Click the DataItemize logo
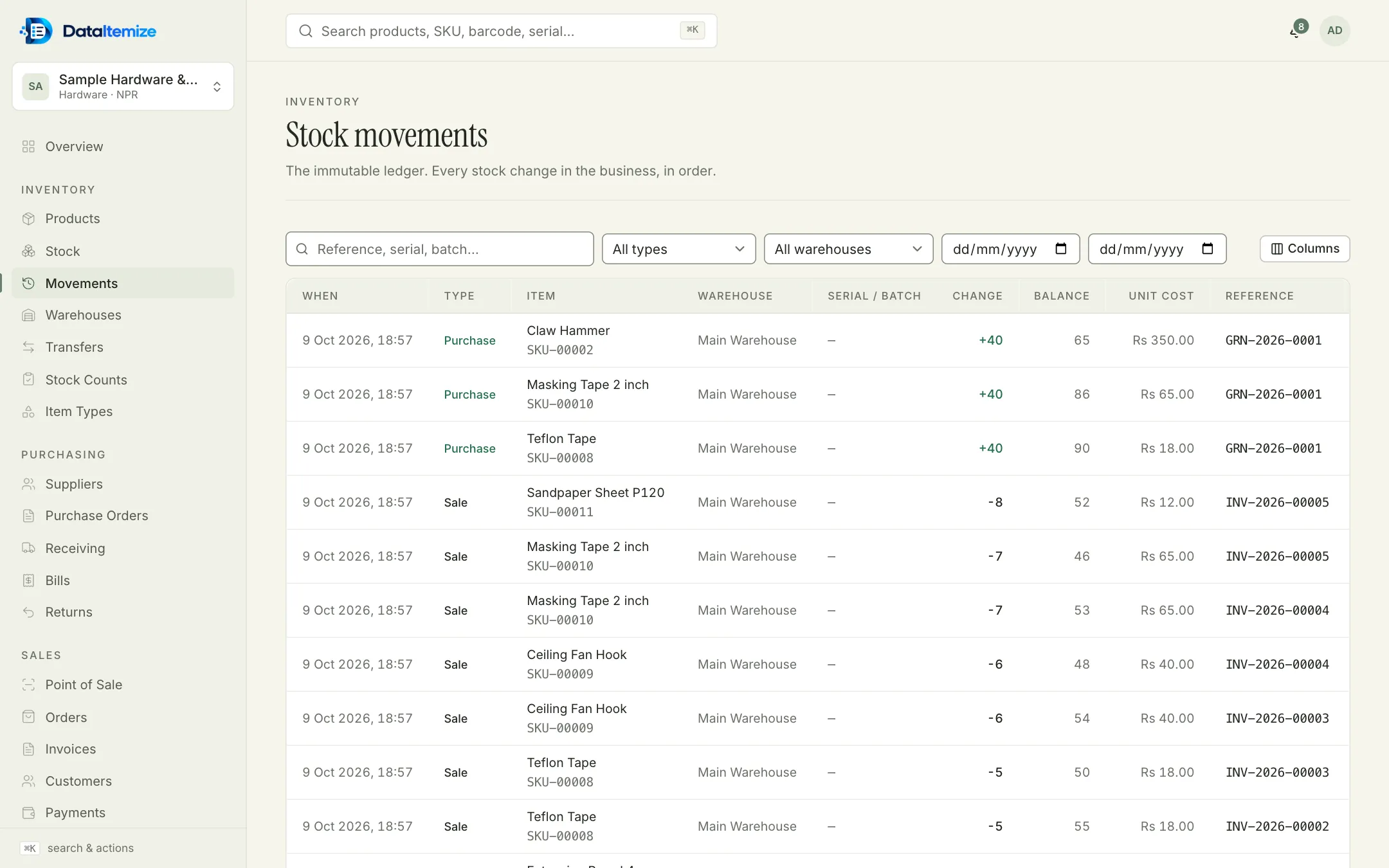 pos(89,31)
